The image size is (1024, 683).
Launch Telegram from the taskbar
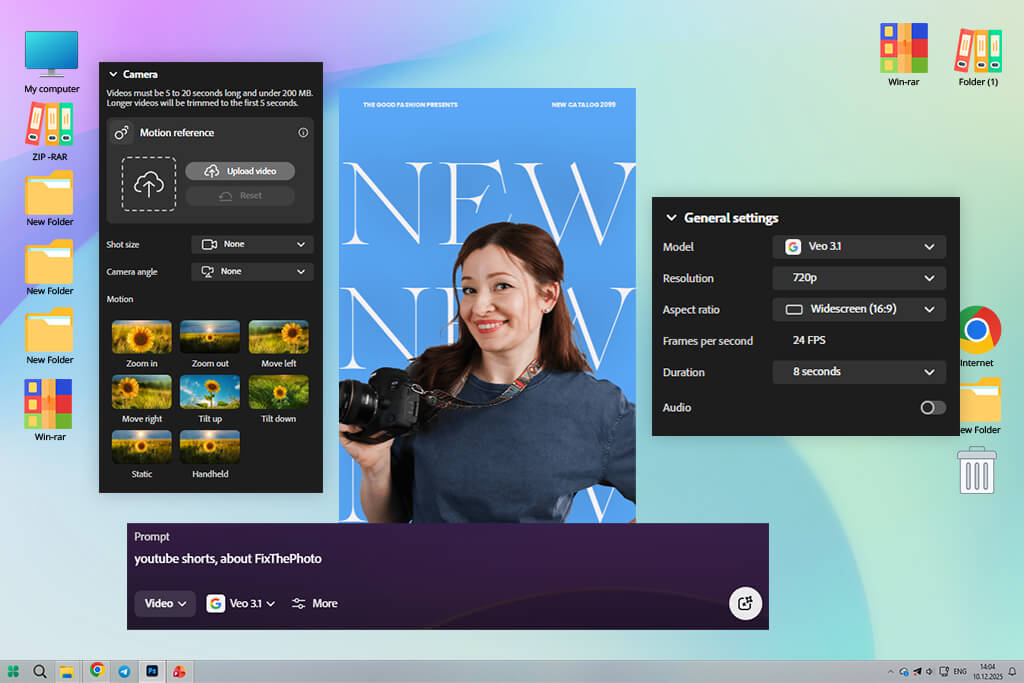(124, 672)
